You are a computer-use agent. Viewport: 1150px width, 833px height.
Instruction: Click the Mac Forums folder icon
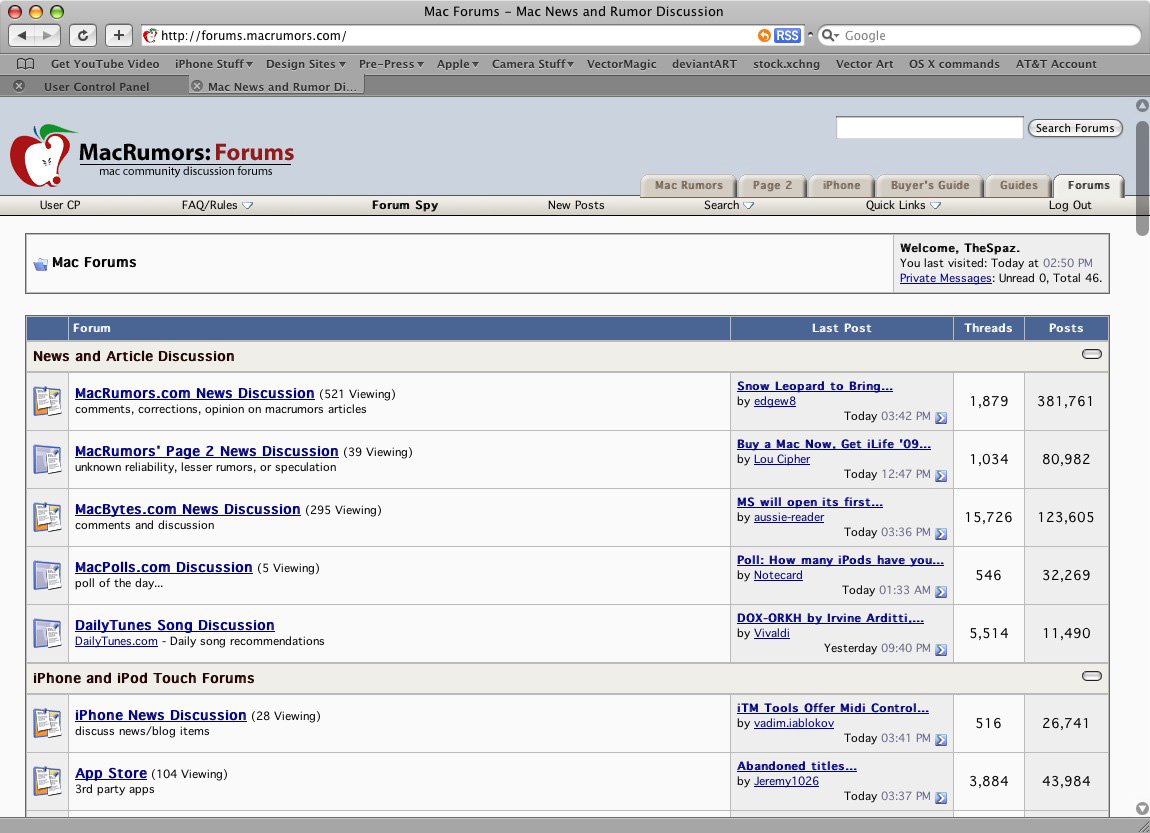click(40, 264)
